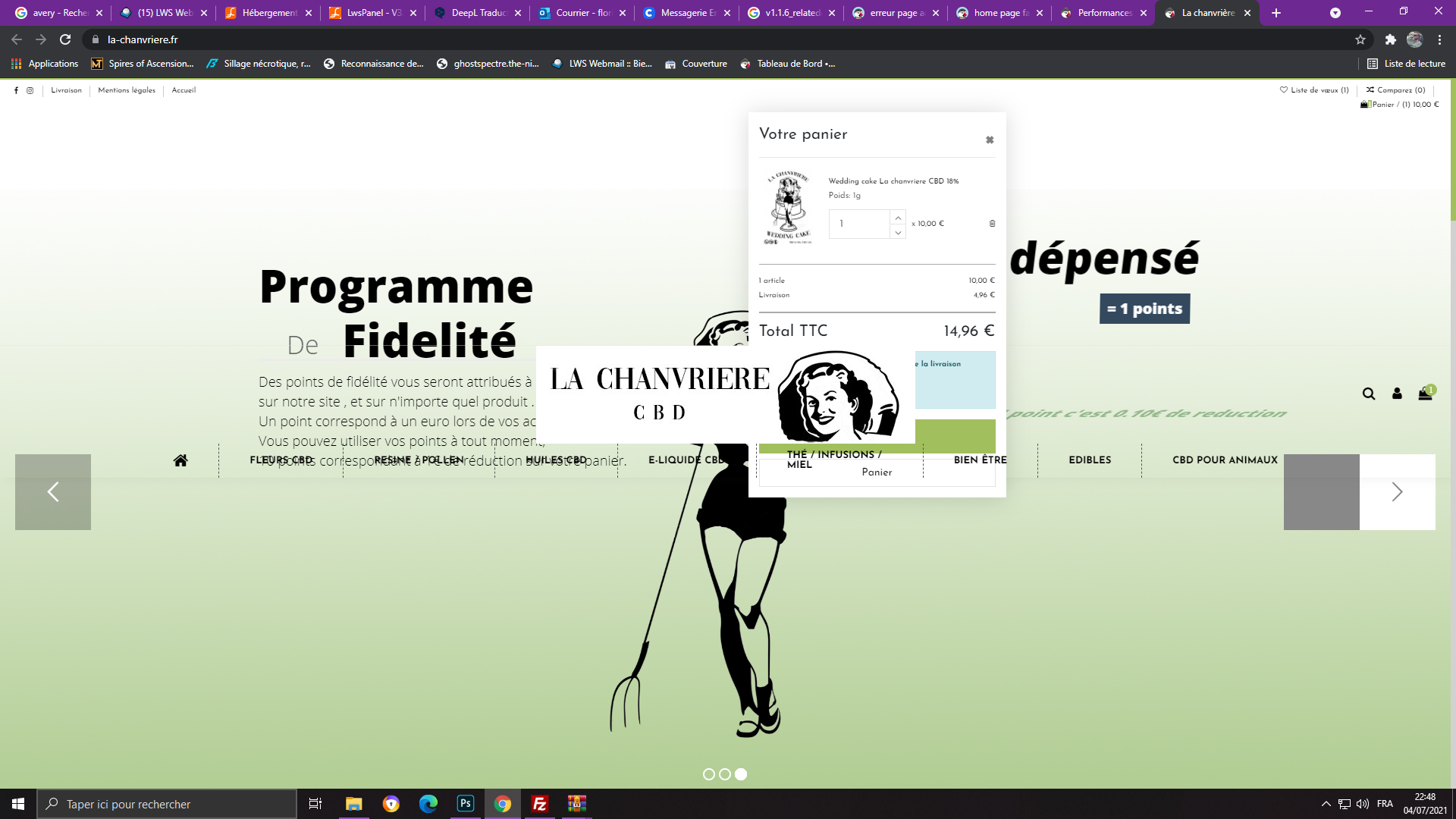1456x819 pixels.
Task: Click the home icon in navigation menu
Action: (180, 460)
